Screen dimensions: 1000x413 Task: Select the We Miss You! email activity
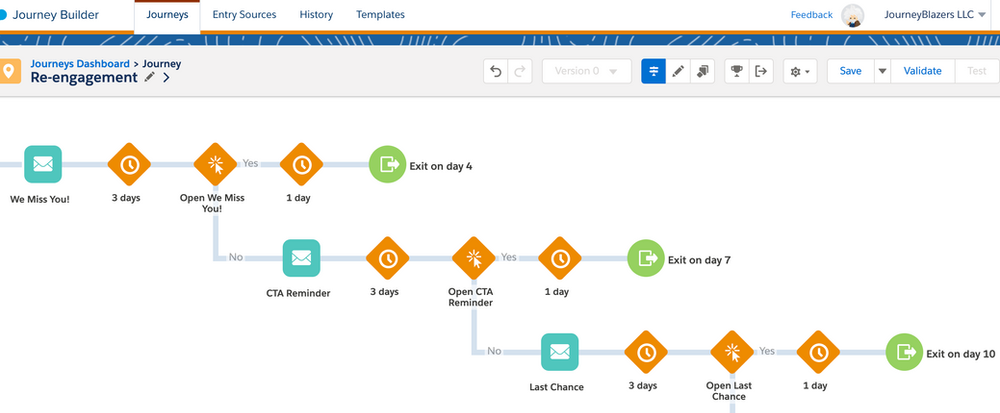point(43,164)
